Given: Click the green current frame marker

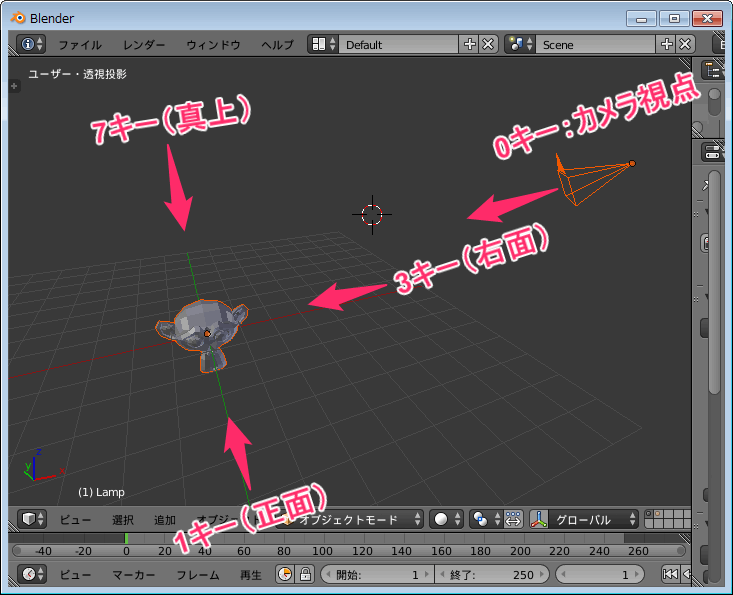Looking at the screenshot, I should pos(126,538).
